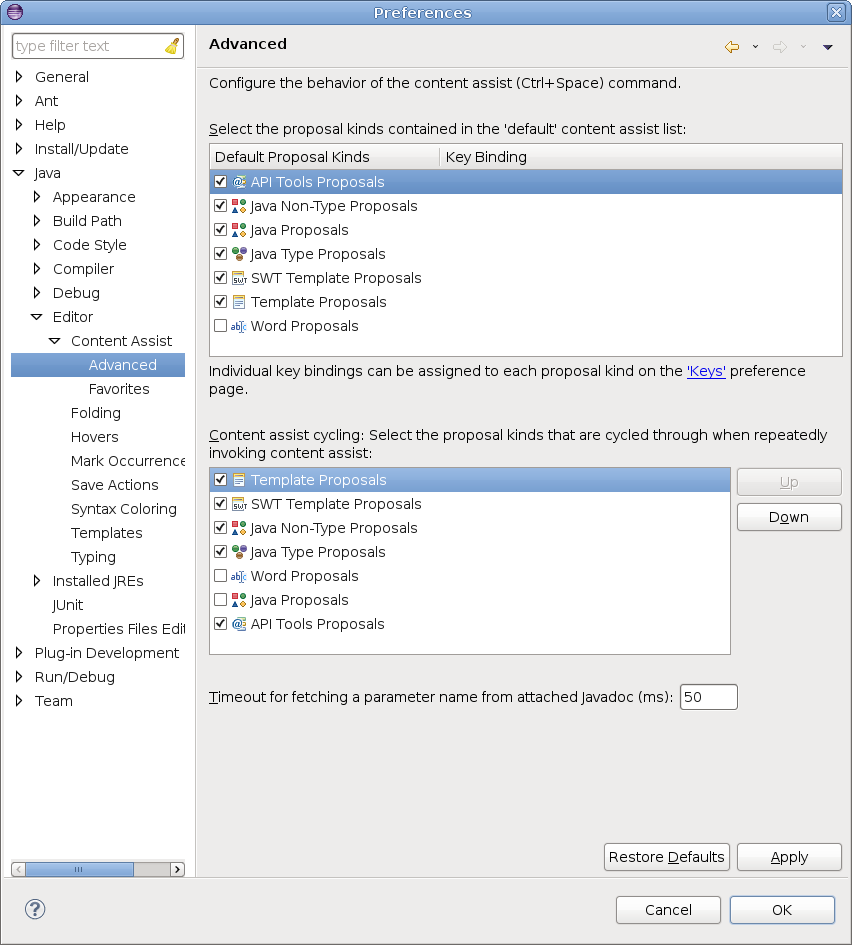
Task: Open the help question mark icon
Action: coord(35,909)
